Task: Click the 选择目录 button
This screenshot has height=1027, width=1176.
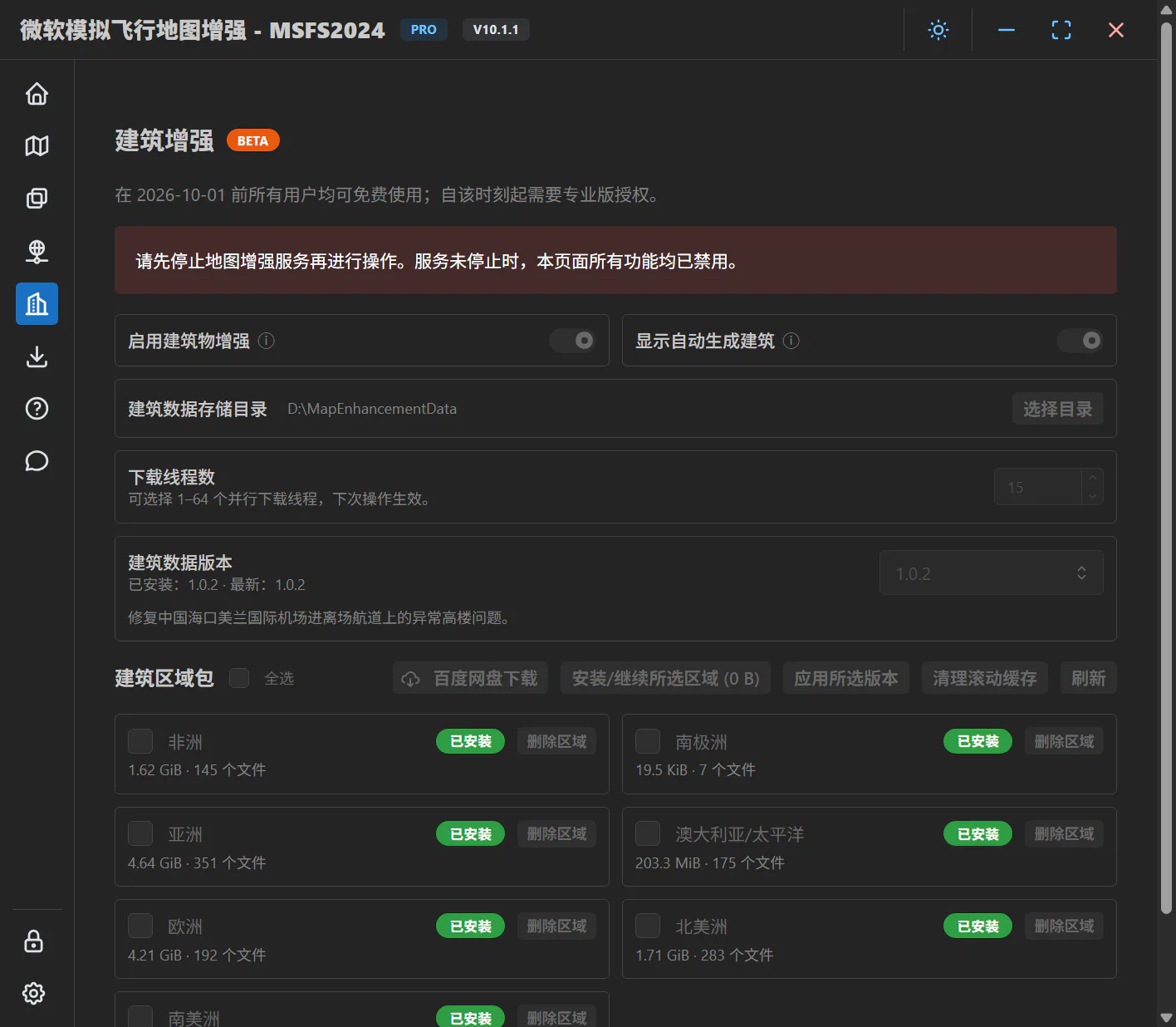Action: (x=1057, y=409)
